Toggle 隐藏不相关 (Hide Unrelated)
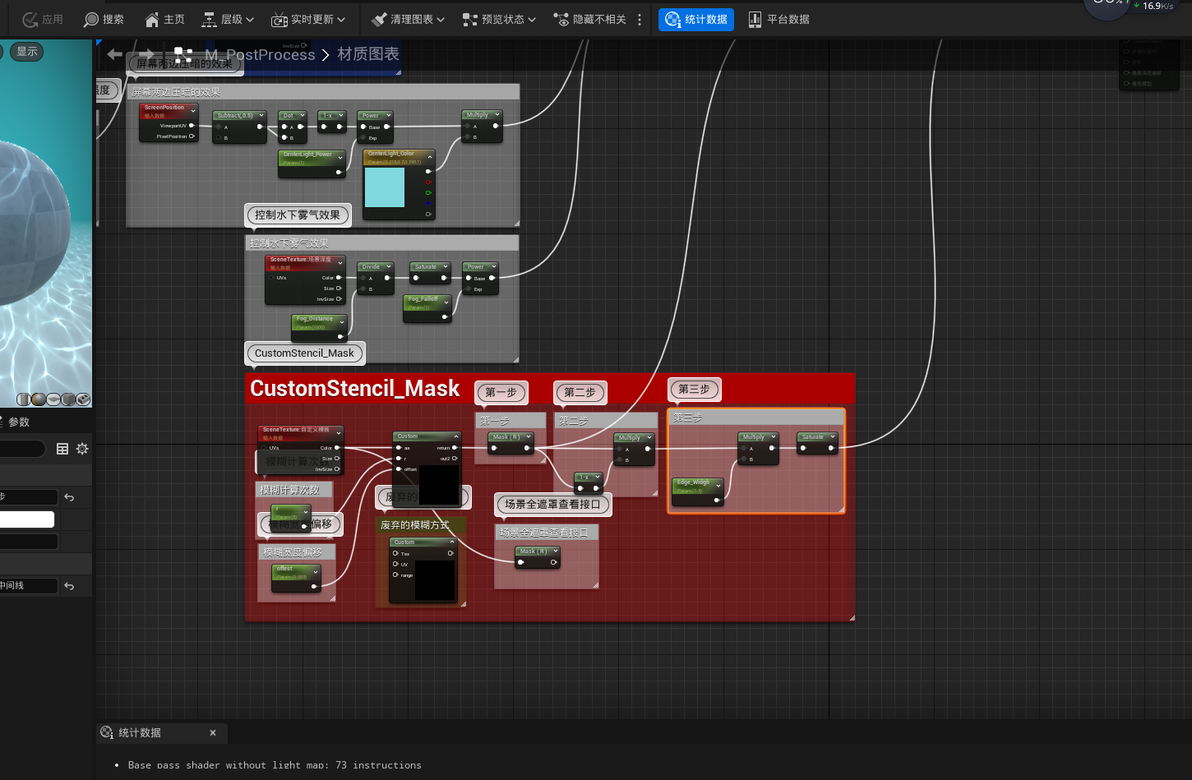This screenshot has height=780, width=1192. pyautogui.click(x=590, y=19)
